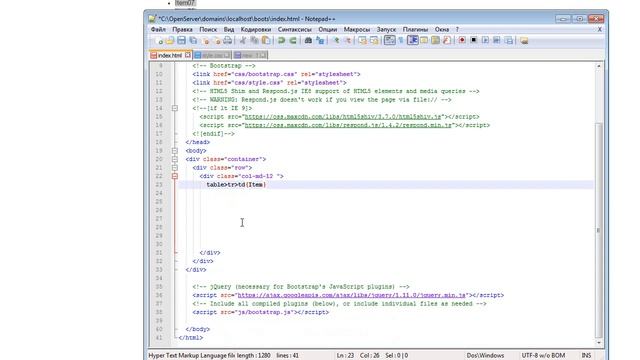The image size is (640, 360).
Task: Open the Поиск menu
Action: [x=208, y=29]
